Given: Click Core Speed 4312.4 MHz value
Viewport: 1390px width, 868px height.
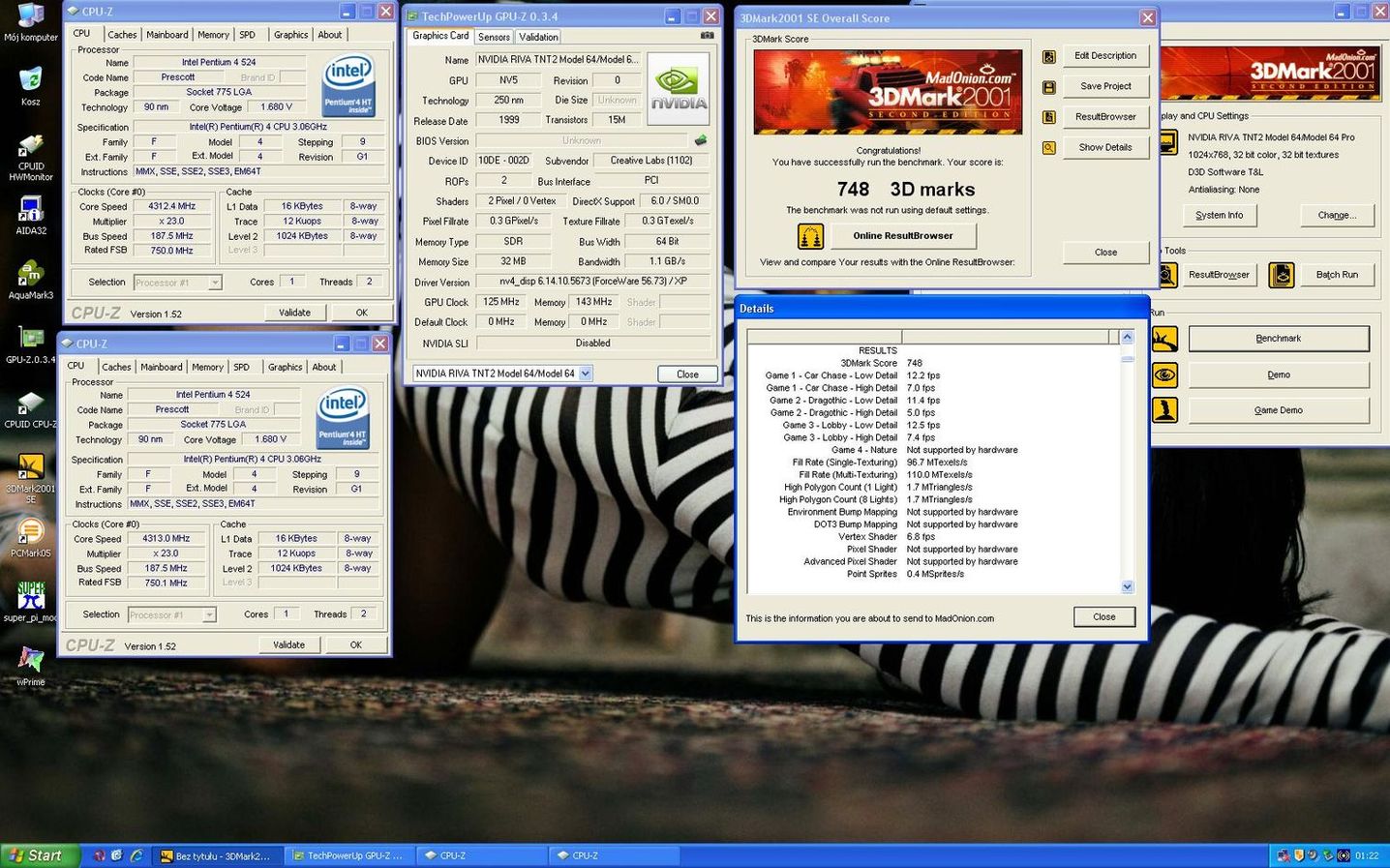Looking at the screenshot, I should (x=172, y=206).
